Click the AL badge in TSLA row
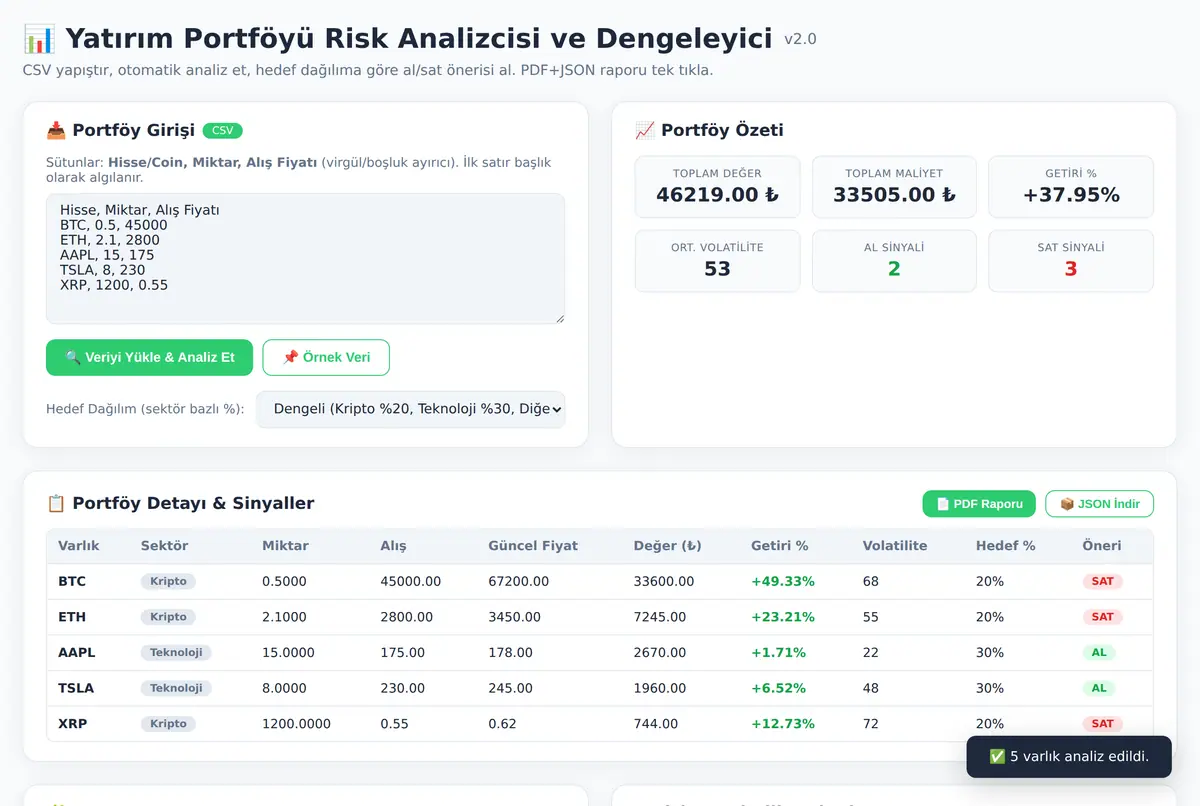The height and width of the screenshot is (806, 1200). tap(1099, 688)
